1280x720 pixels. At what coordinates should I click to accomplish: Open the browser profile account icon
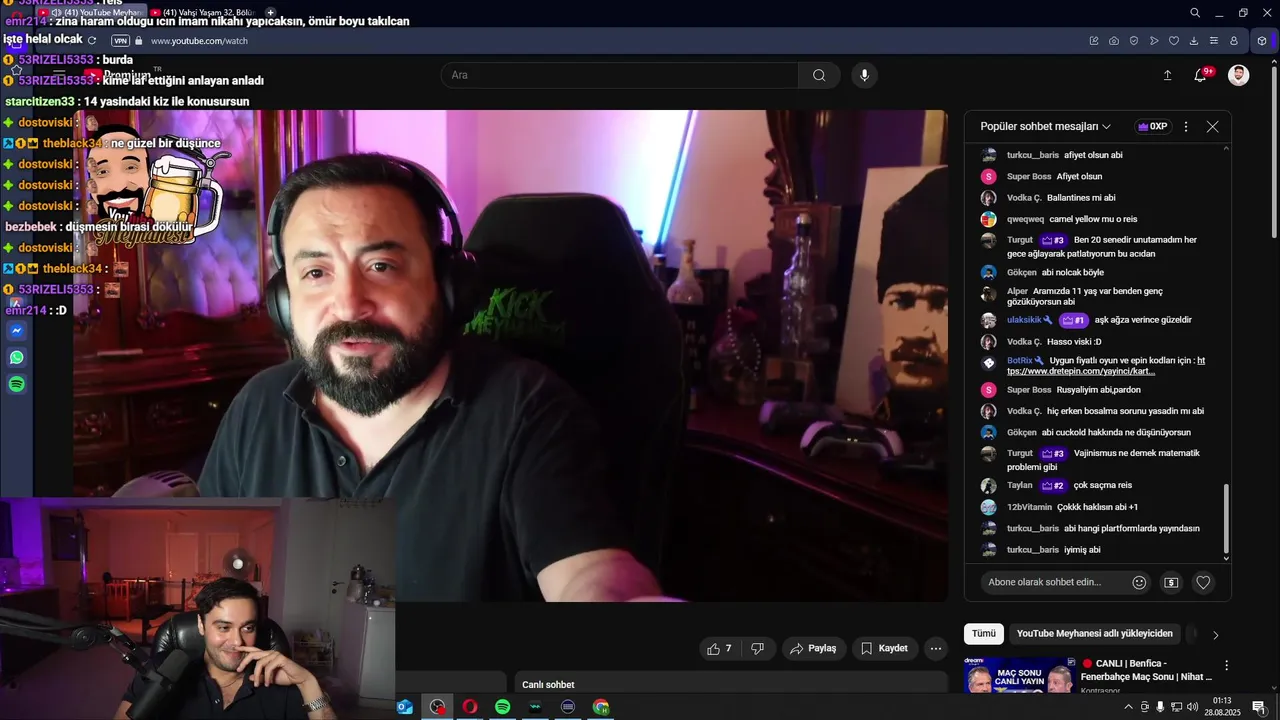(x=1234, y=41)
